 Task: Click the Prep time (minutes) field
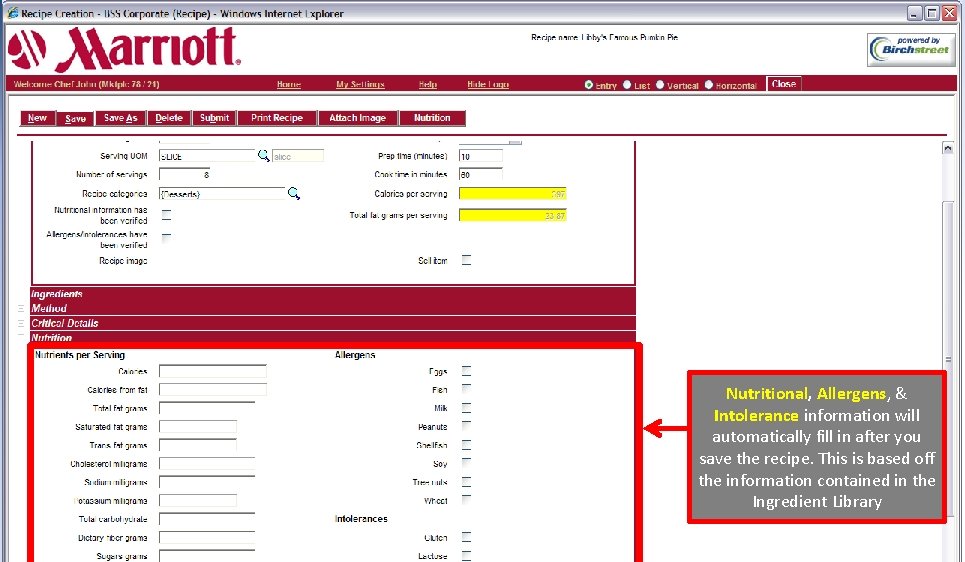pyautogui.click(x=481, y=156)
